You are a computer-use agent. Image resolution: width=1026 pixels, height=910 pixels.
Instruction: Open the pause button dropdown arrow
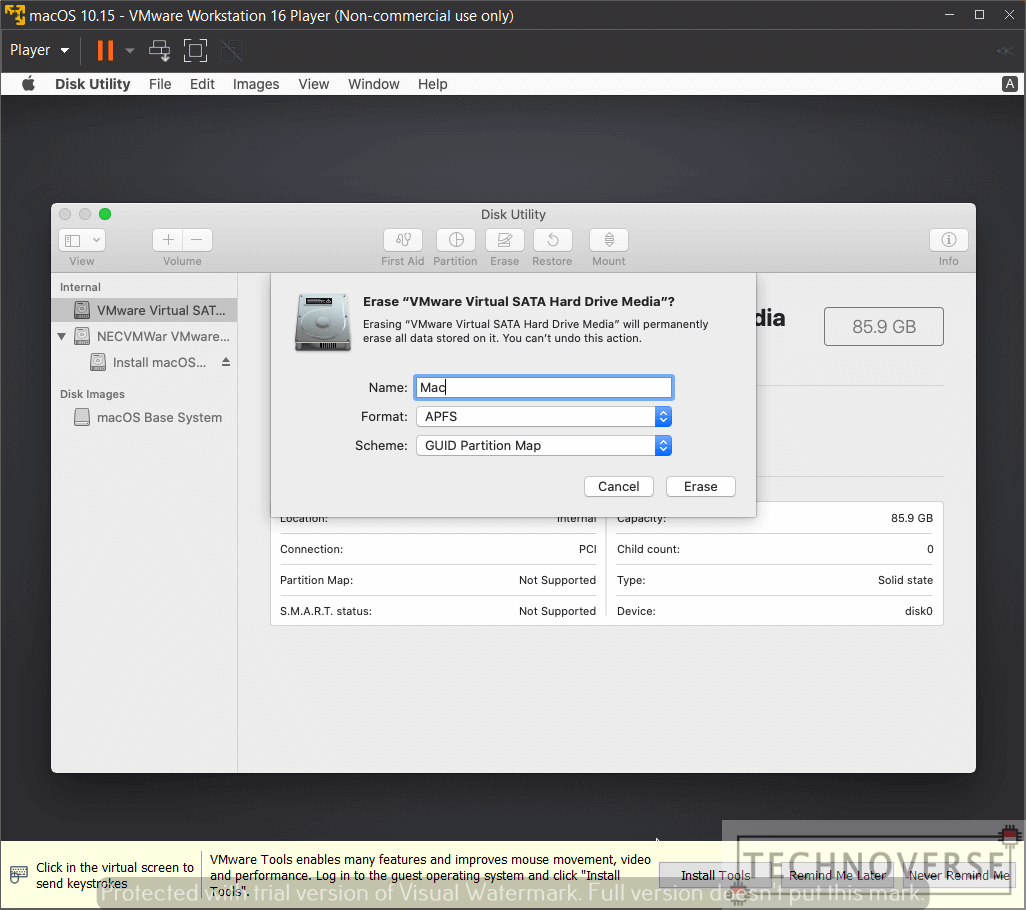[x=130, y=50]
